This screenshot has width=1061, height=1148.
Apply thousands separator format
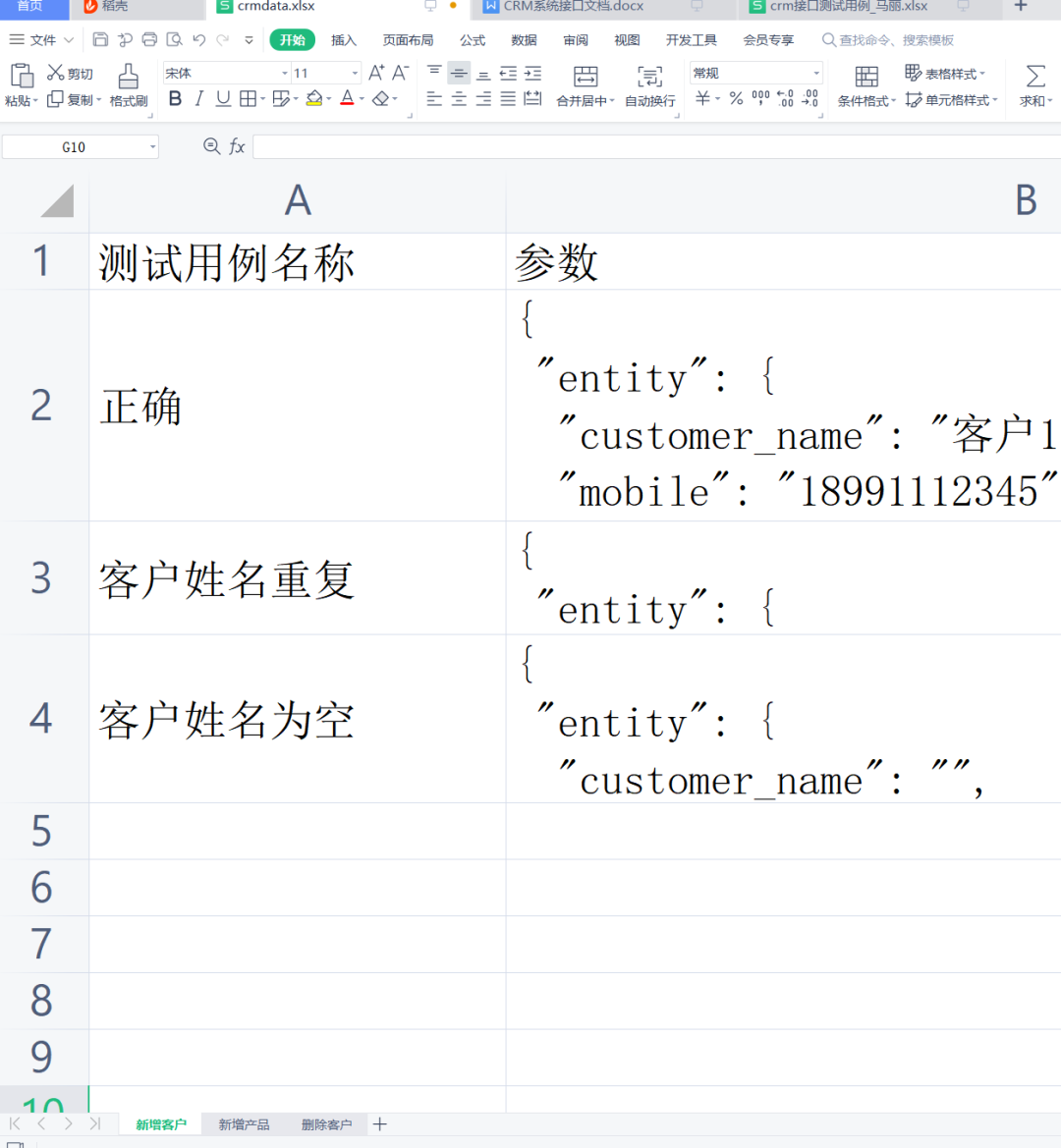pyautogui.click(x=760, y=99)
